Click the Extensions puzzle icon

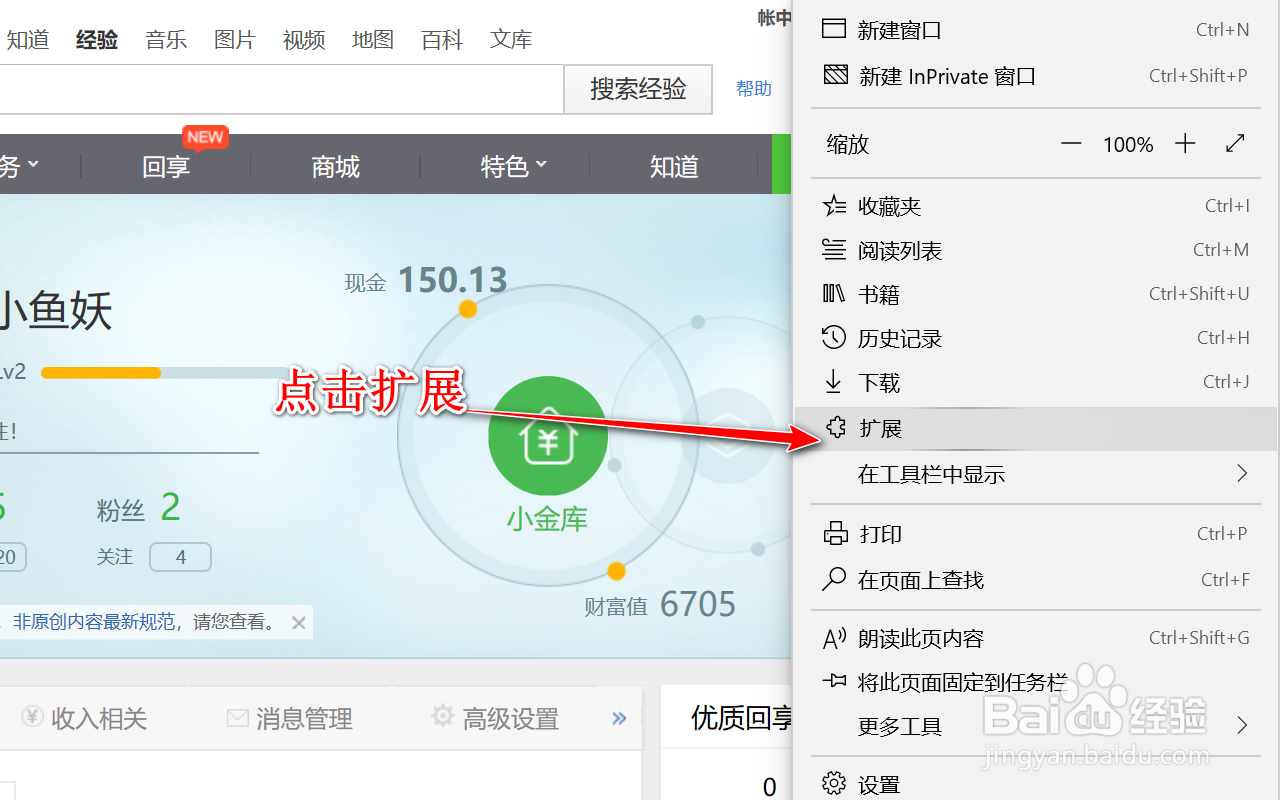836,428
